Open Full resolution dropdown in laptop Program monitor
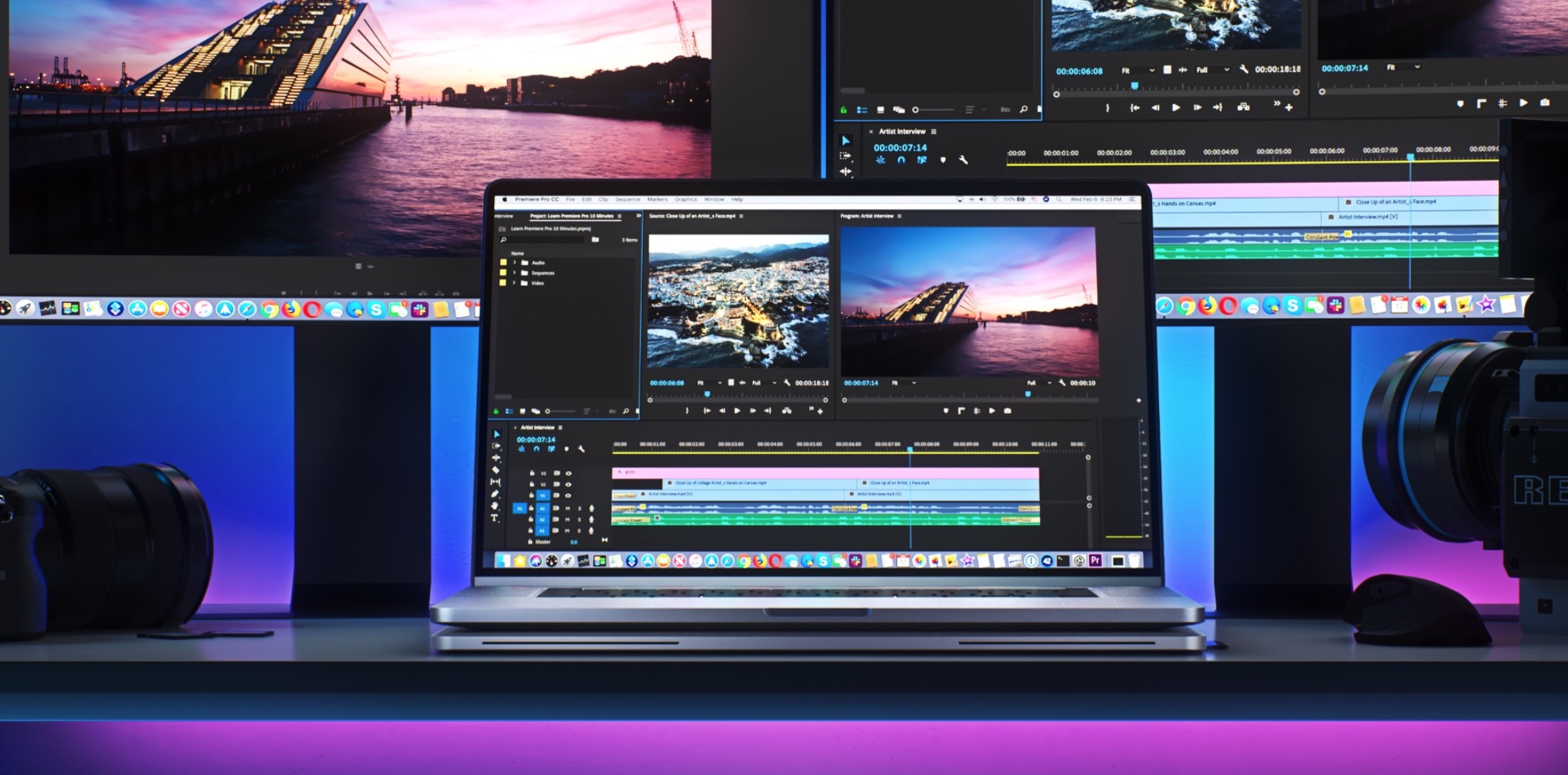This screenshot has height=775, width=1568. tap(1039, 382)
